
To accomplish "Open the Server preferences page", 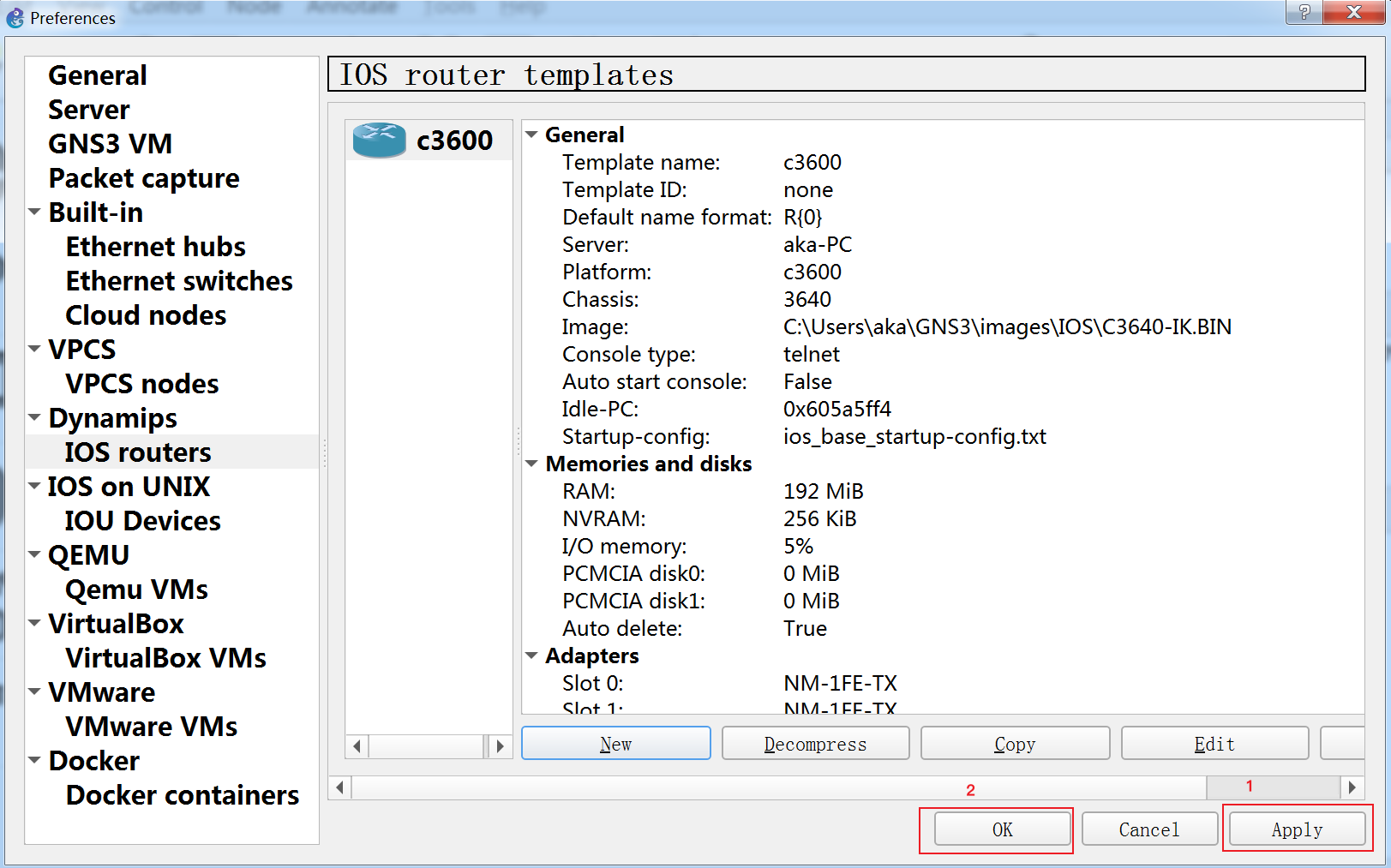I will [89, 110].
